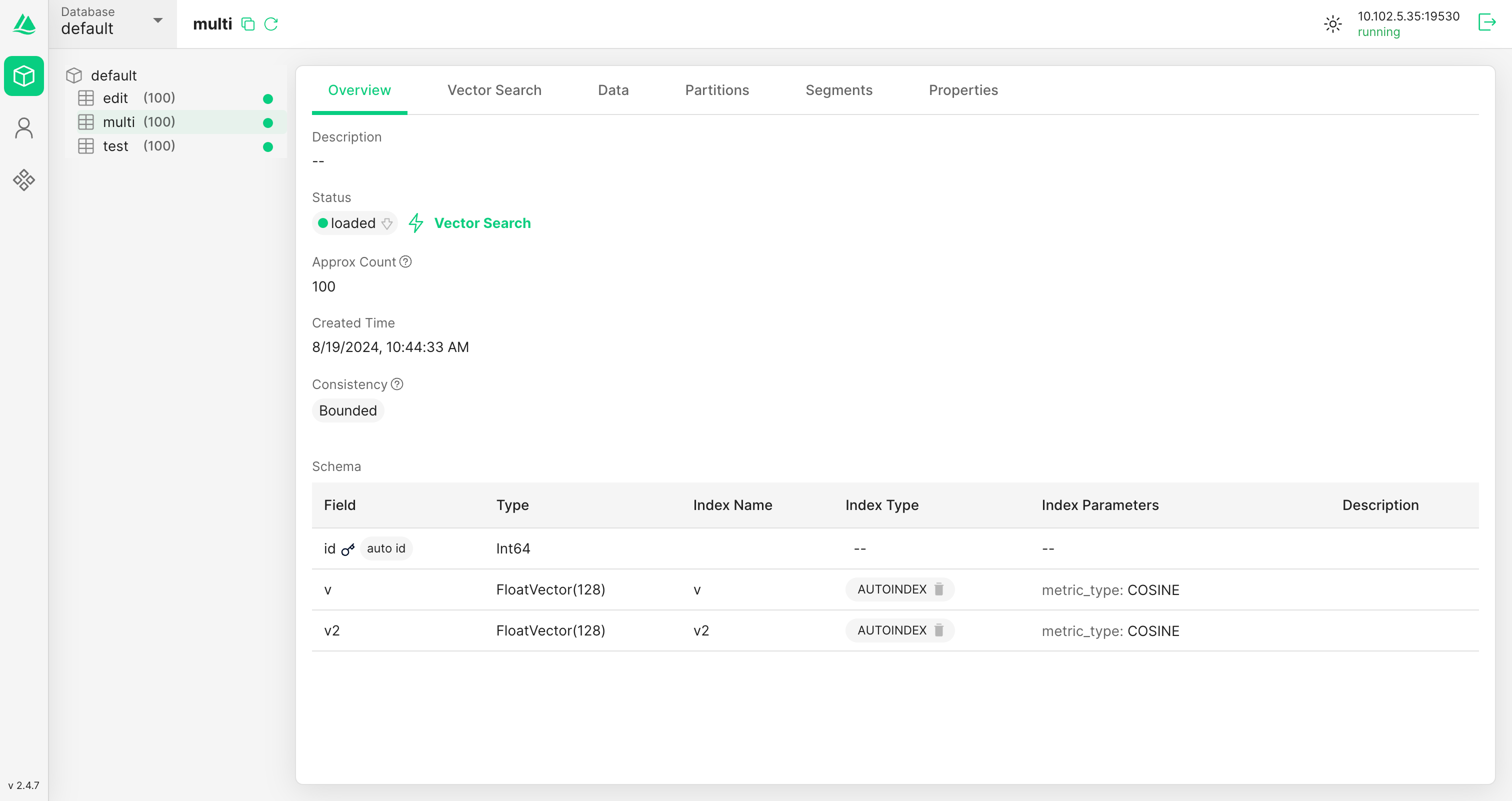This screenshot has height=801, width=1512.
Task: Click the server address 10.102.5.35:19530
Action: tap(1407, 16)
